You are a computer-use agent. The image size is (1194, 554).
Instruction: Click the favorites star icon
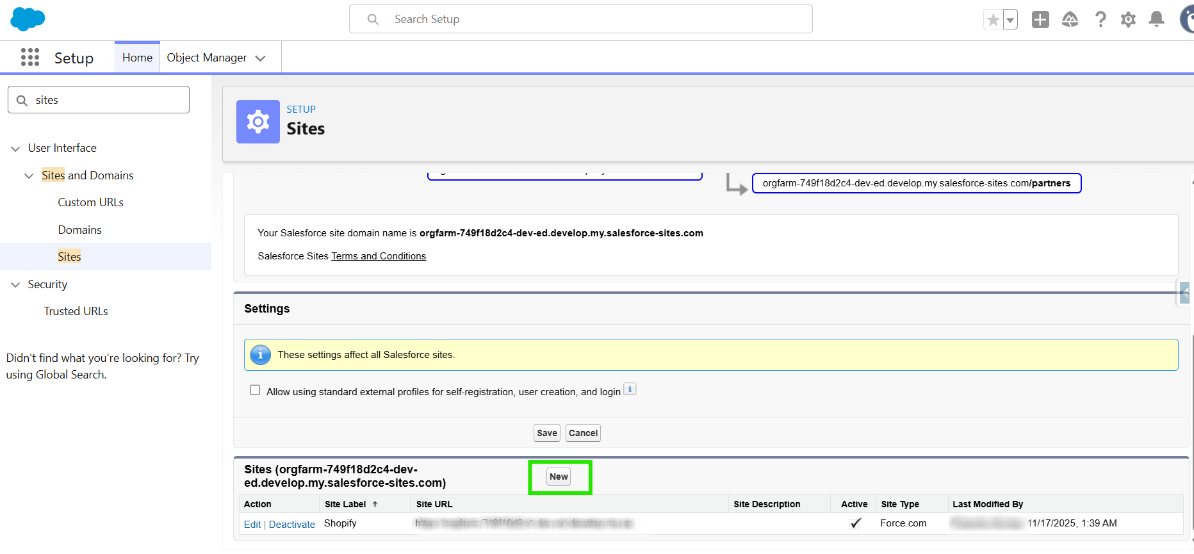(x=993, y=20)
